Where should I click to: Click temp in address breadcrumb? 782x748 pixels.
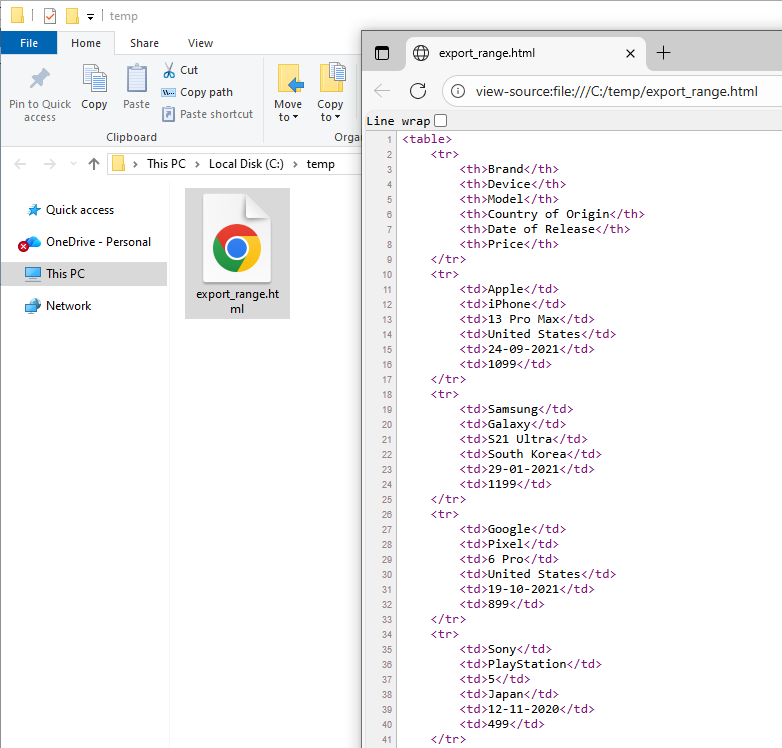pyautogui.click(x=320, y=164)
